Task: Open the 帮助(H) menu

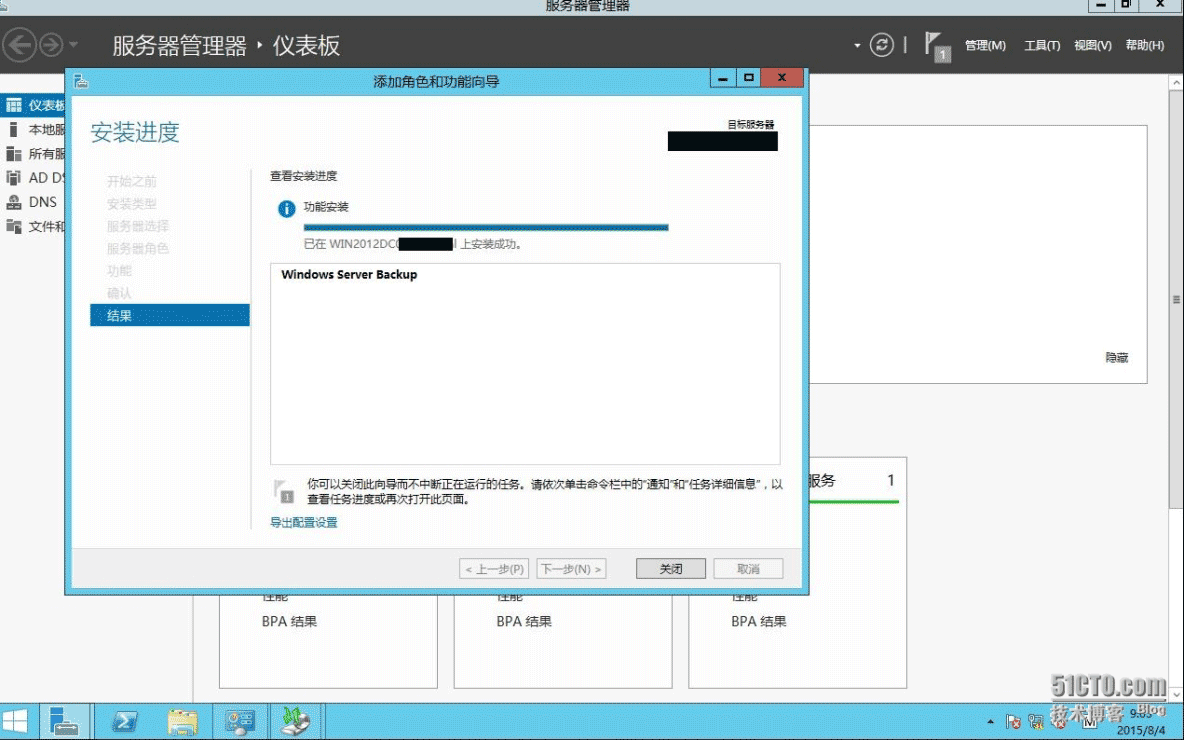Action: (1145, 45)
